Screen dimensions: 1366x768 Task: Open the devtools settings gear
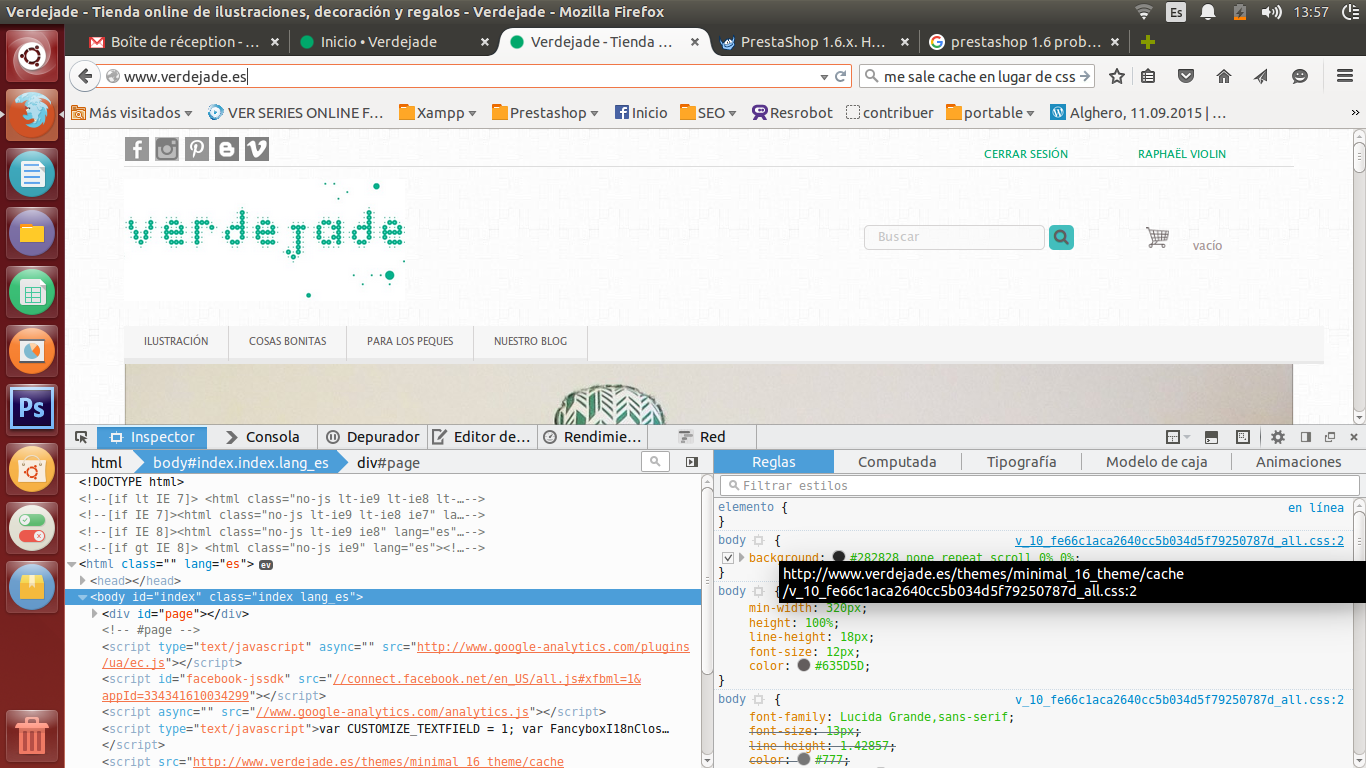1278,437
